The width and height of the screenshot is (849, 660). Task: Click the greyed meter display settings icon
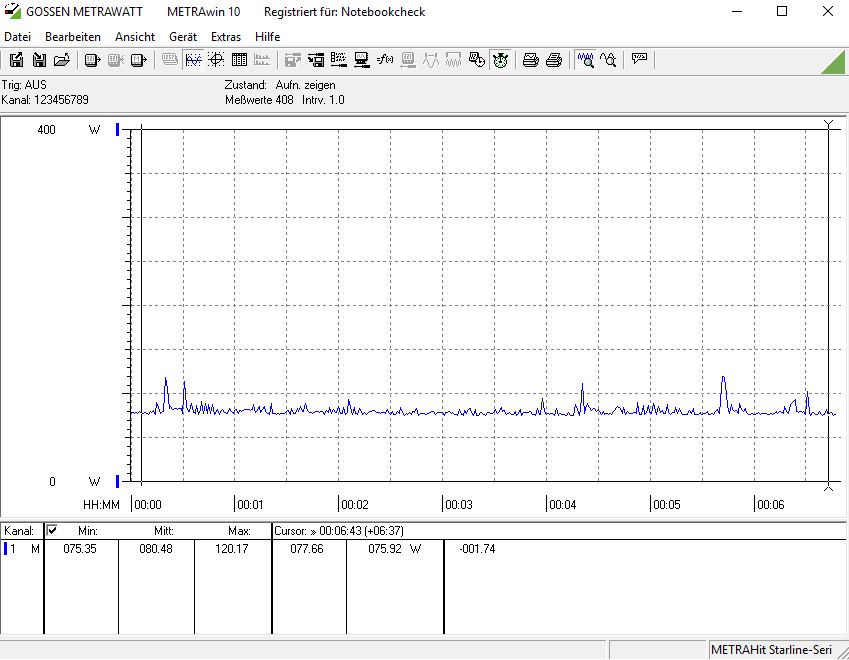[x=408, y=60]
